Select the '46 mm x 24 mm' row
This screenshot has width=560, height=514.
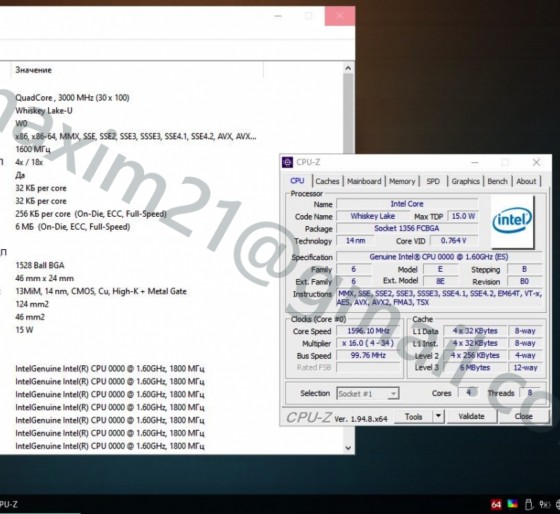[x=45, y=278]
